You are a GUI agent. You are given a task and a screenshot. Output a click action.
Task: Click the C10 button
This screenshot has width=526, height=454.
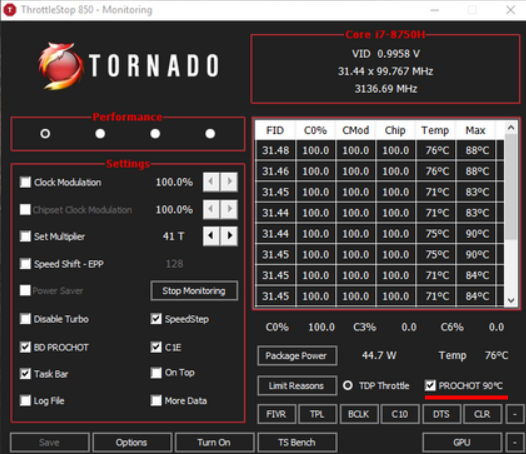pos(400,414)
